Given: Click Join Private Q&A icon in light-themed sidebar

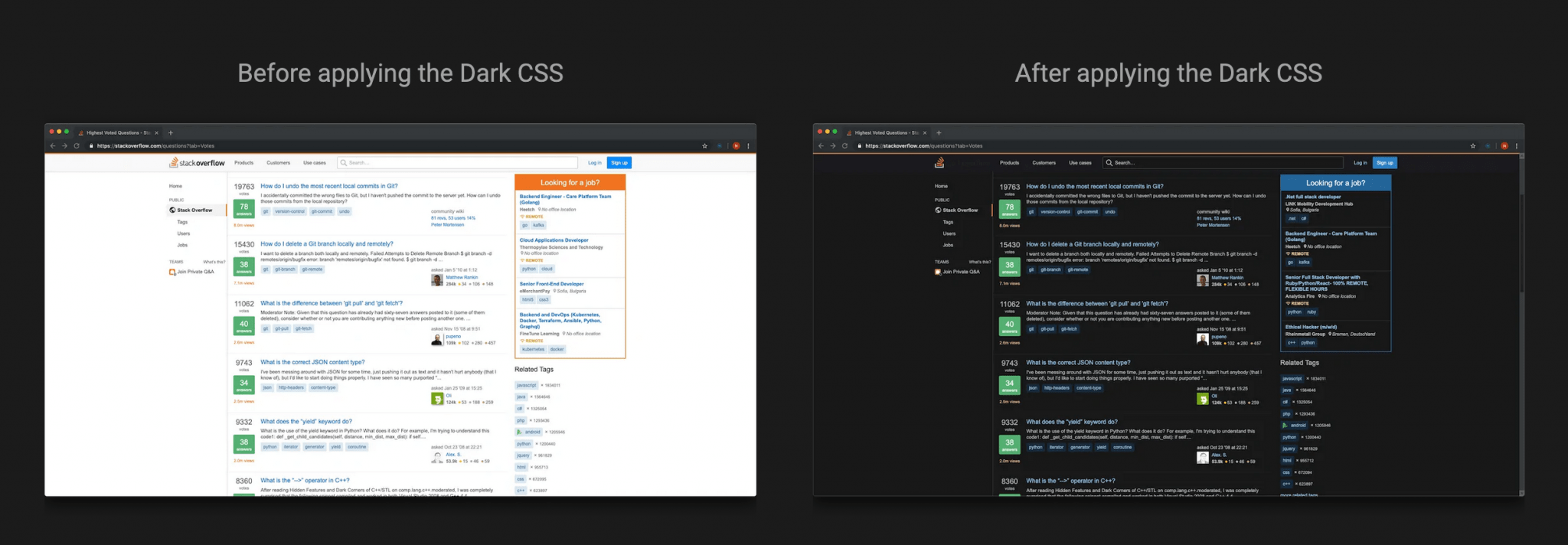Looking at the screenshot, I should point(172,272).
